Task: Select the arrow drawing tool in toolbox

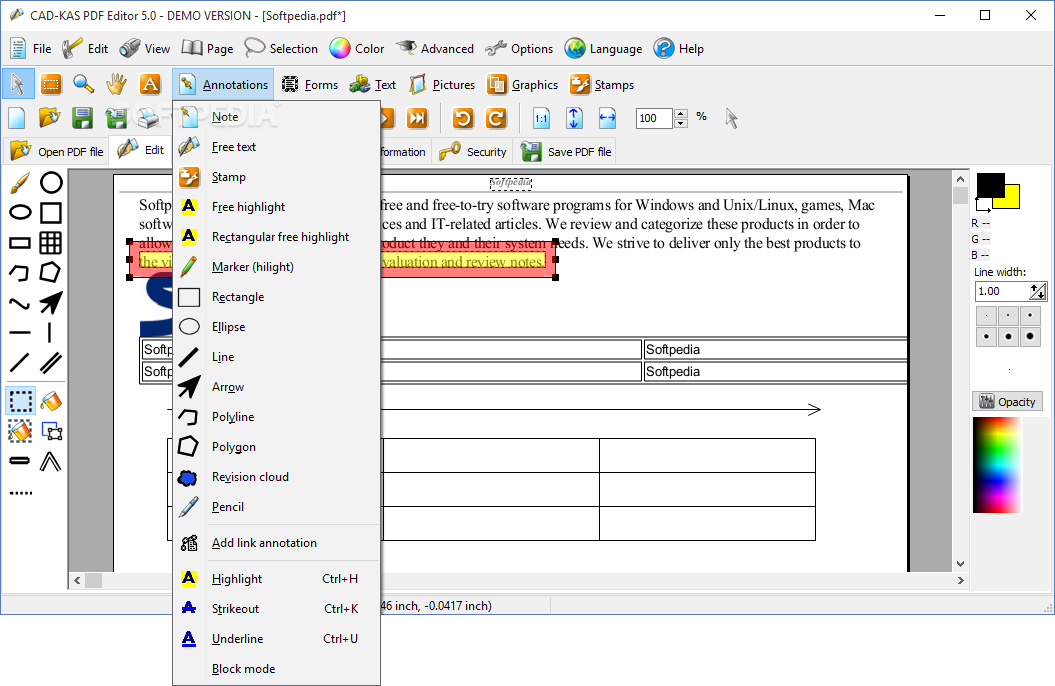Action: (51, 303)
